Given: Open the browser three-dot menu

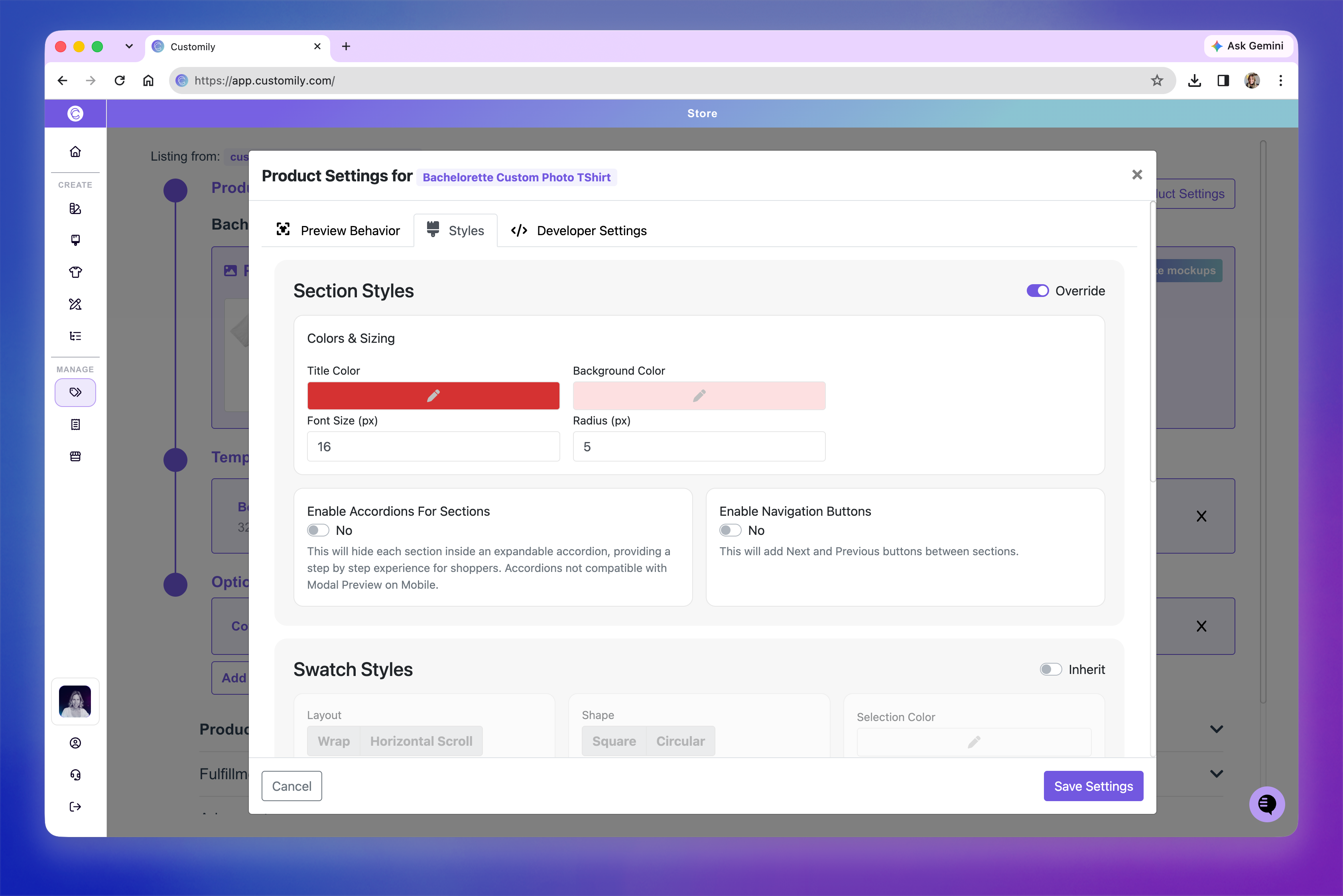Looking at the screenshot, I should tap(1281, 81).
